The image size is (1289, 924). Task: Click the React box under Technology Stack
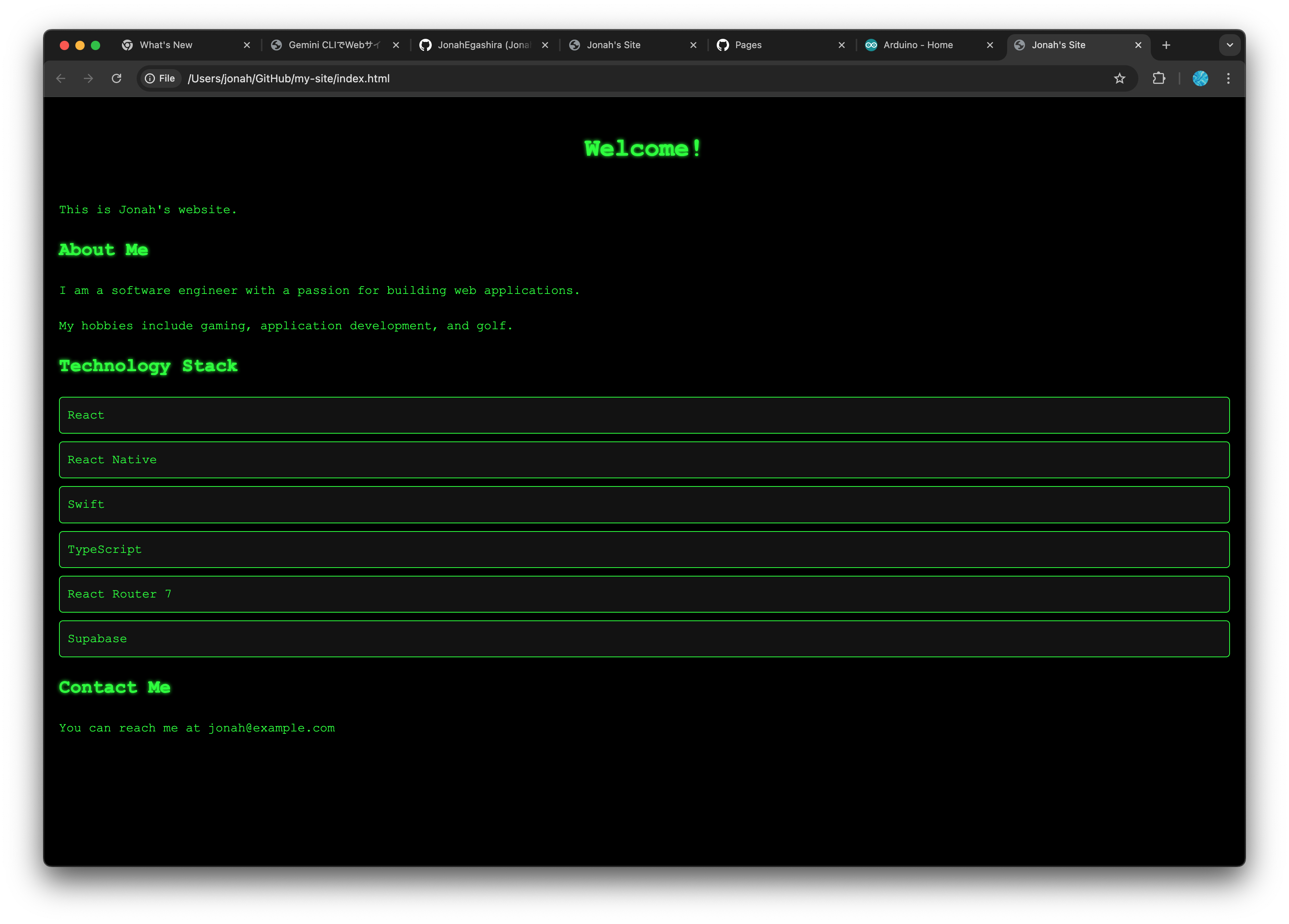[644, 415]
